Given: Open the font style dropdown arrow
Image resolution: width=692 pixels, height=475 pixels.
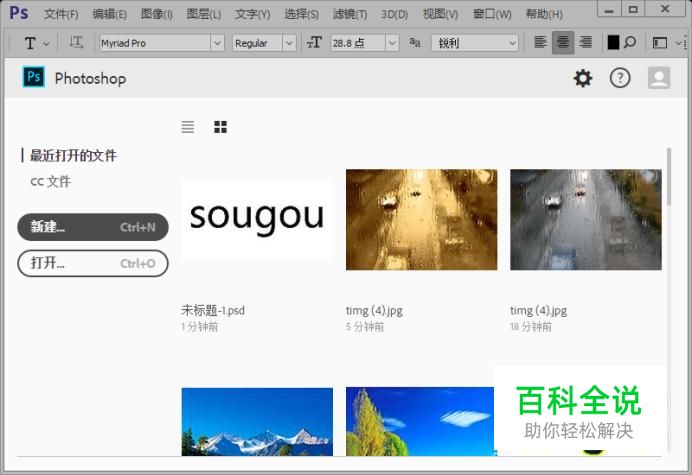Looking at the screenshot, I should coord(289,43).
